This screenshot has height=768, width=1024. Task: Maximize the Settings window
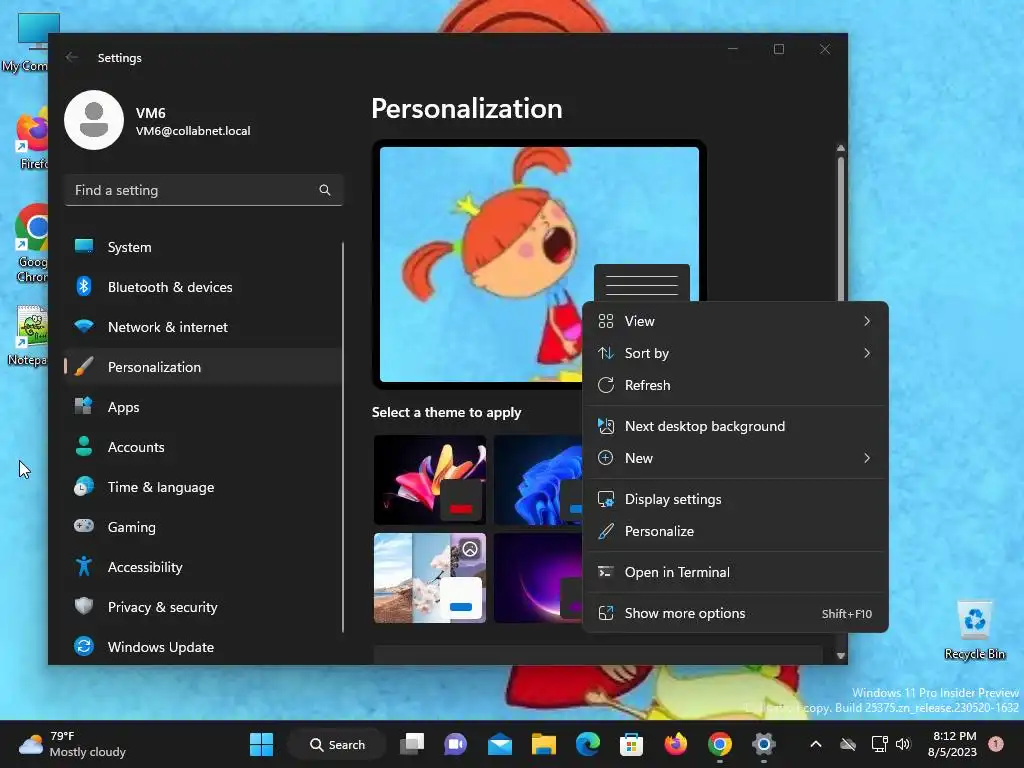pos(778,49)
